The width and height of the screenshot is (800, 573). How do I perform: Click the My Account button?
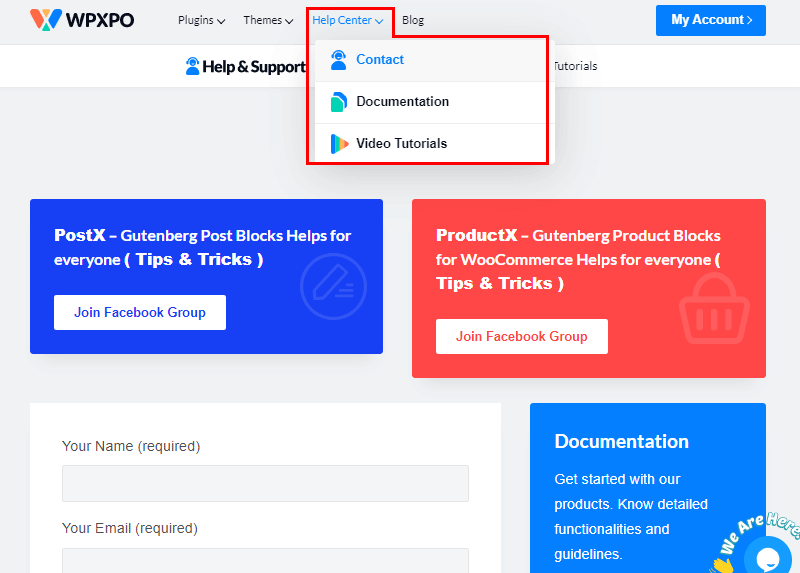[711, 20]
